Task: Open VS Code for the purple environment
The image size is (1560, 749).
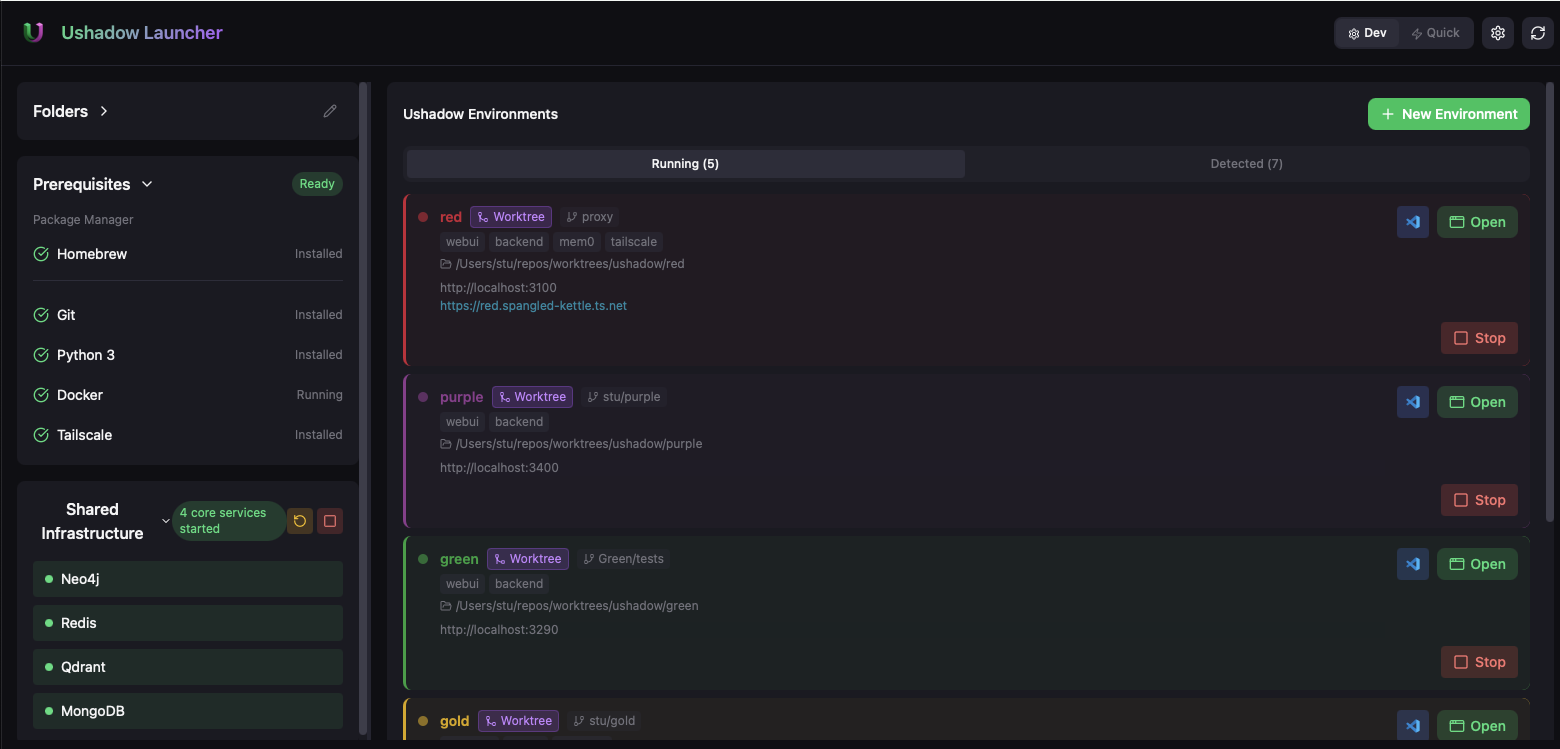Action: [1412, 401]
